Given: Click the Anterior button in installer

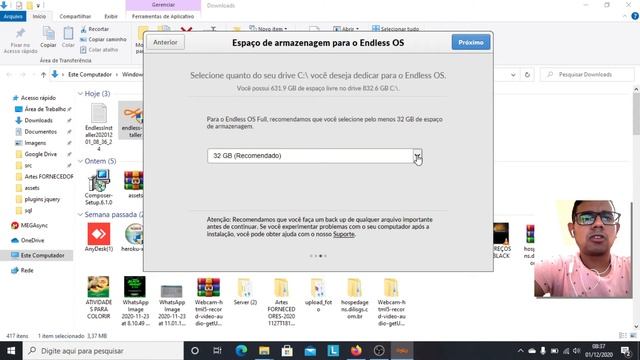Looking at the screenshot, I should coord(165,42).
